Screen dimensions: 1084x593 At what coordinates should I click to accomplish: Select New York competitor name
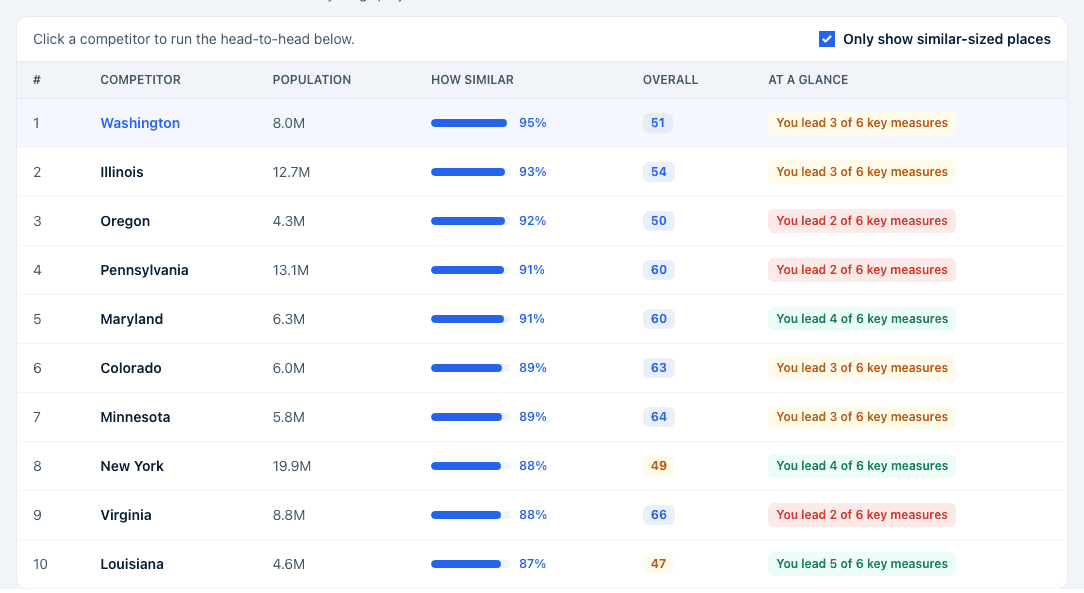coord(132,467)
